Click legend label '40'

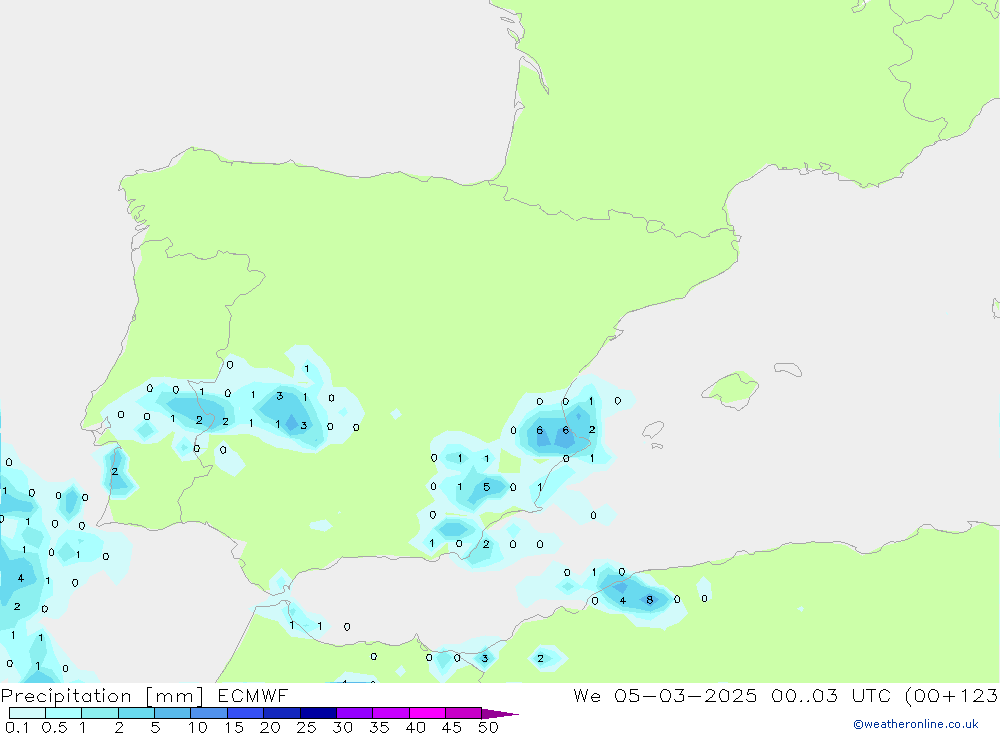click(x=416, y=727)
